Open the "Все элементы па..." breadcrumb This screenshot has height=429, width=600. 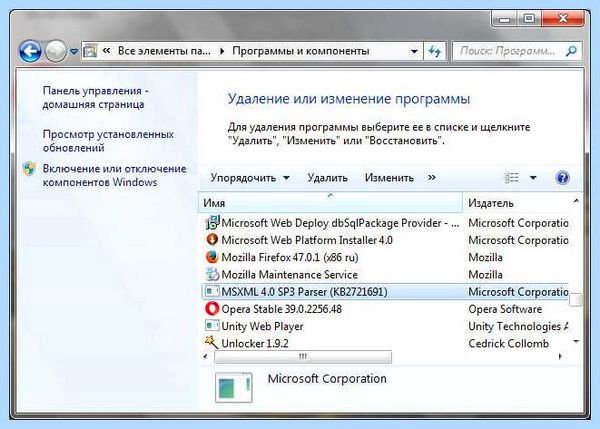tap(164, 51)
